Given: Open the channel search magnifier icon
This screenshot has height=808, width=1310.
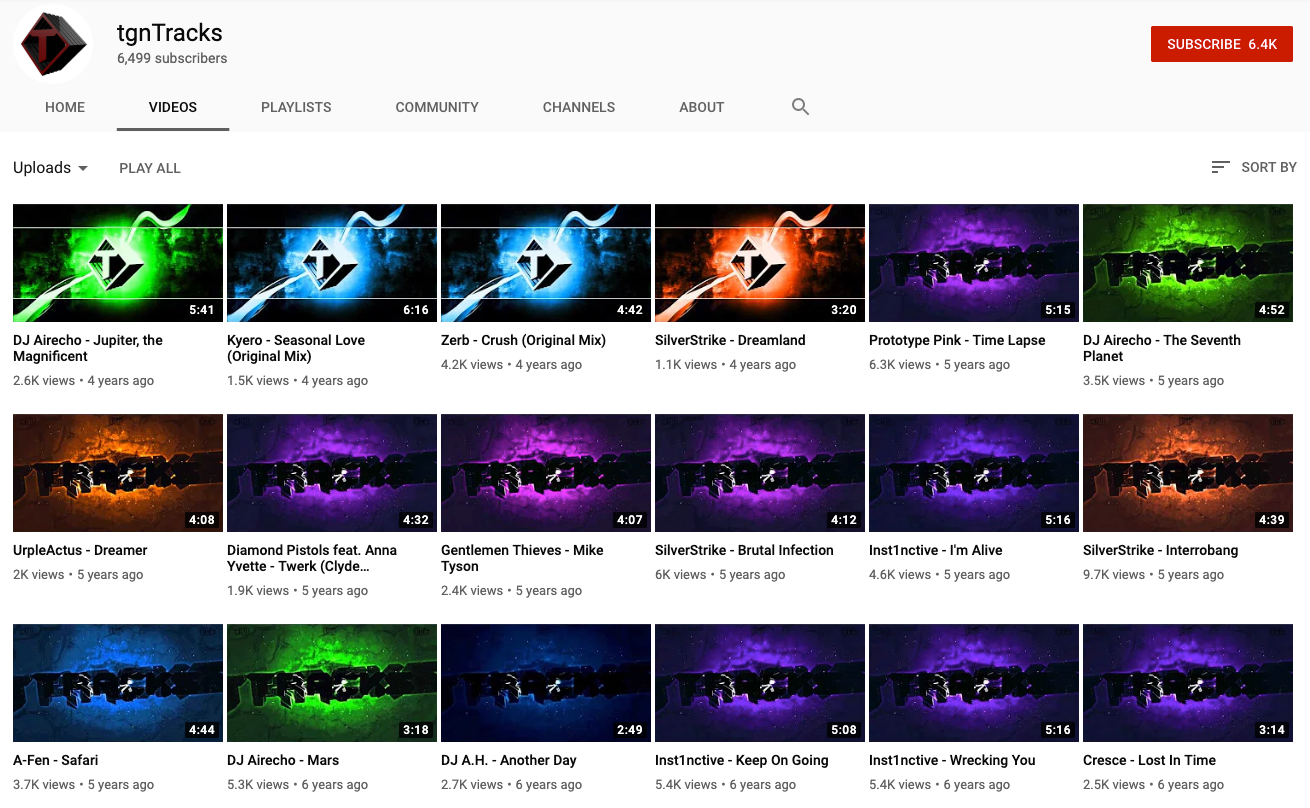Looking at the screenshot, I should (800, 106).
